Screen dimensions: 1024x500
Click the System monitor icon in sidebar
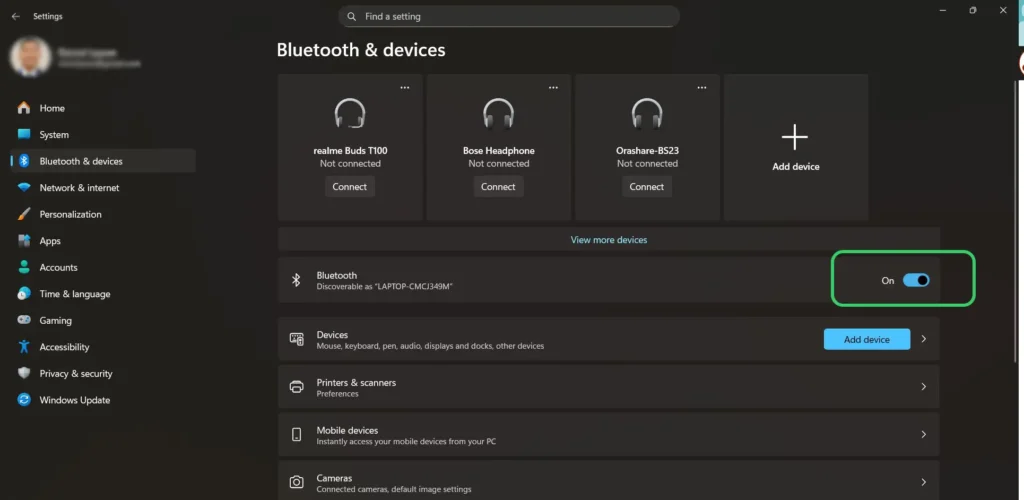(24, 134)
